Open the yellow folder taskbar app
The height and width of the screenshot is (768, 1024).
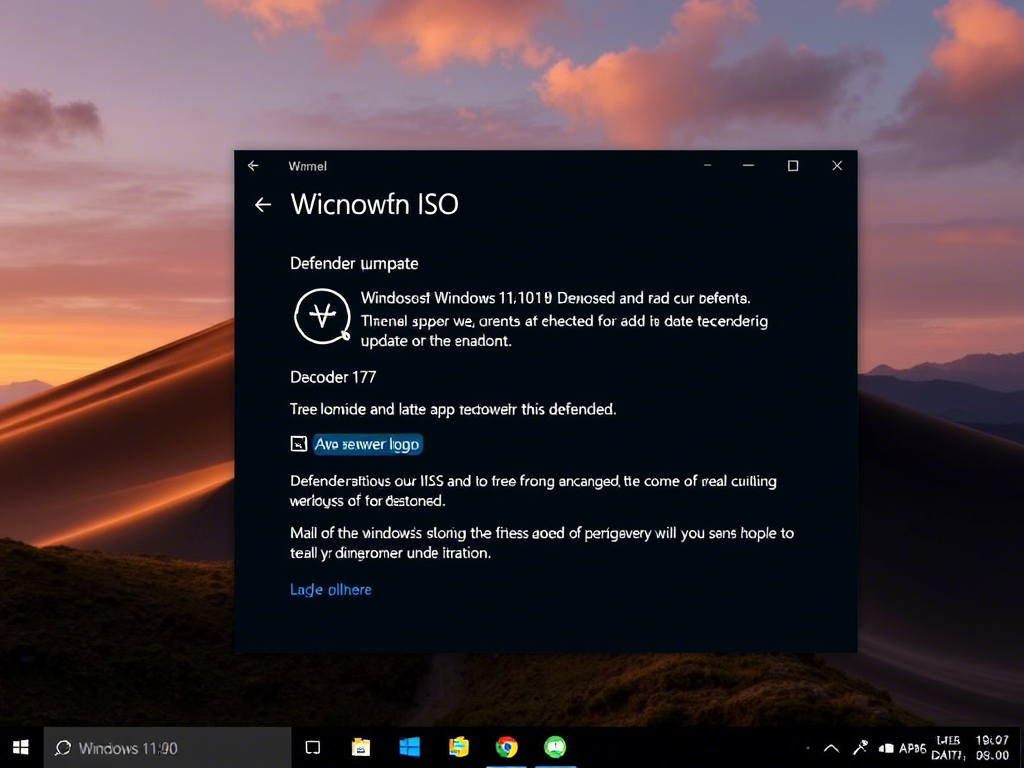pos(458,747)
